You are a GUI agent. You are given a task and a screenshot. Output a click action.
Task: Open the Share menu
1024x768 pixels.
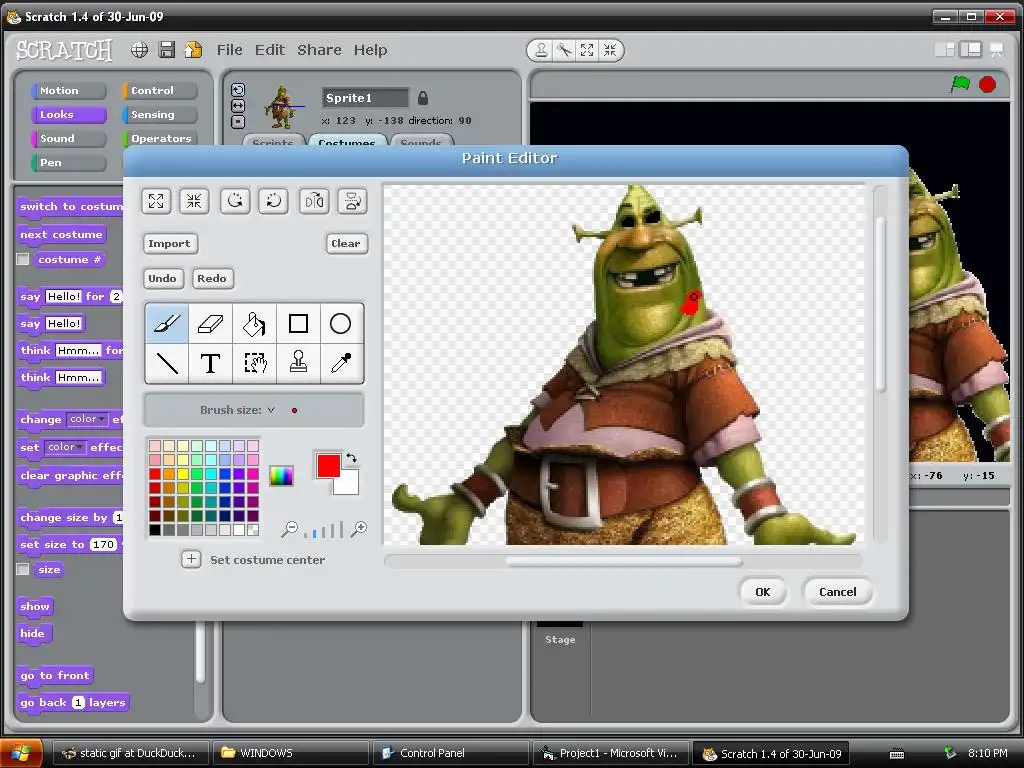pyautogui.click(x=319, y=50)
